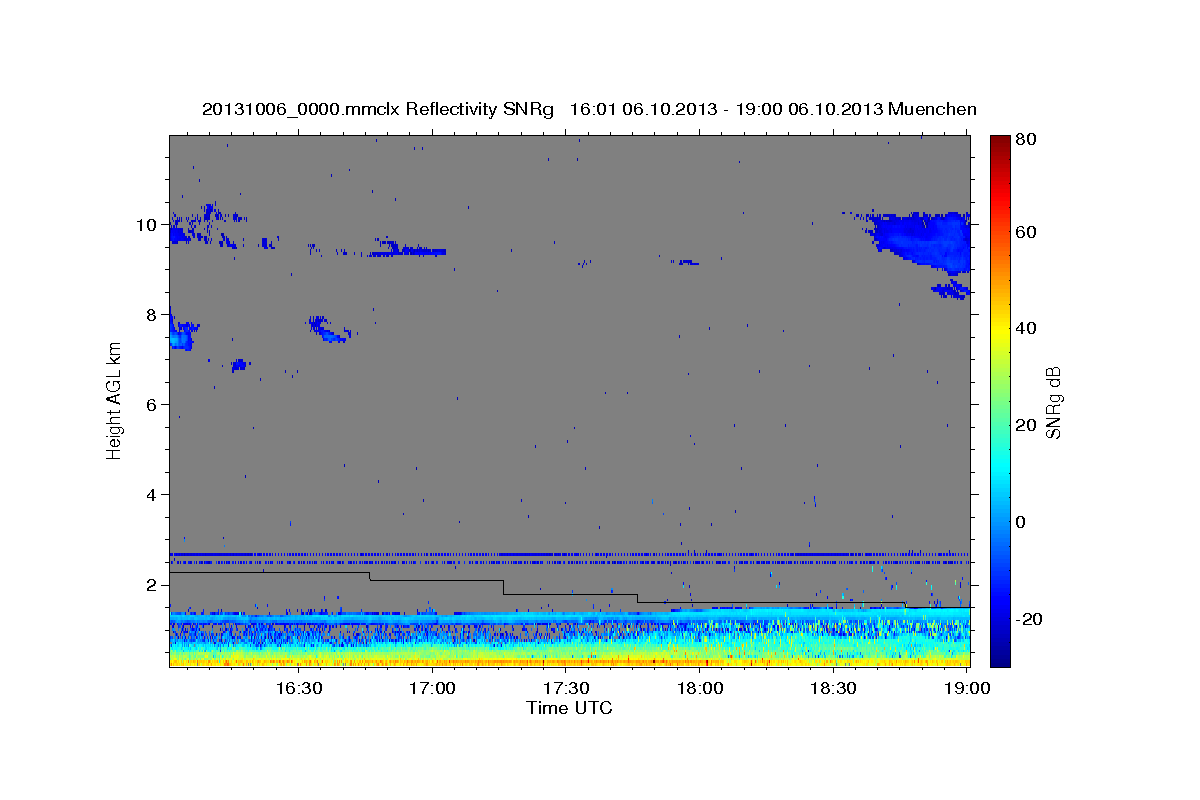Click the colorbar value label 0
Screen dimensions: 1200x800
tap(1020, 523)
